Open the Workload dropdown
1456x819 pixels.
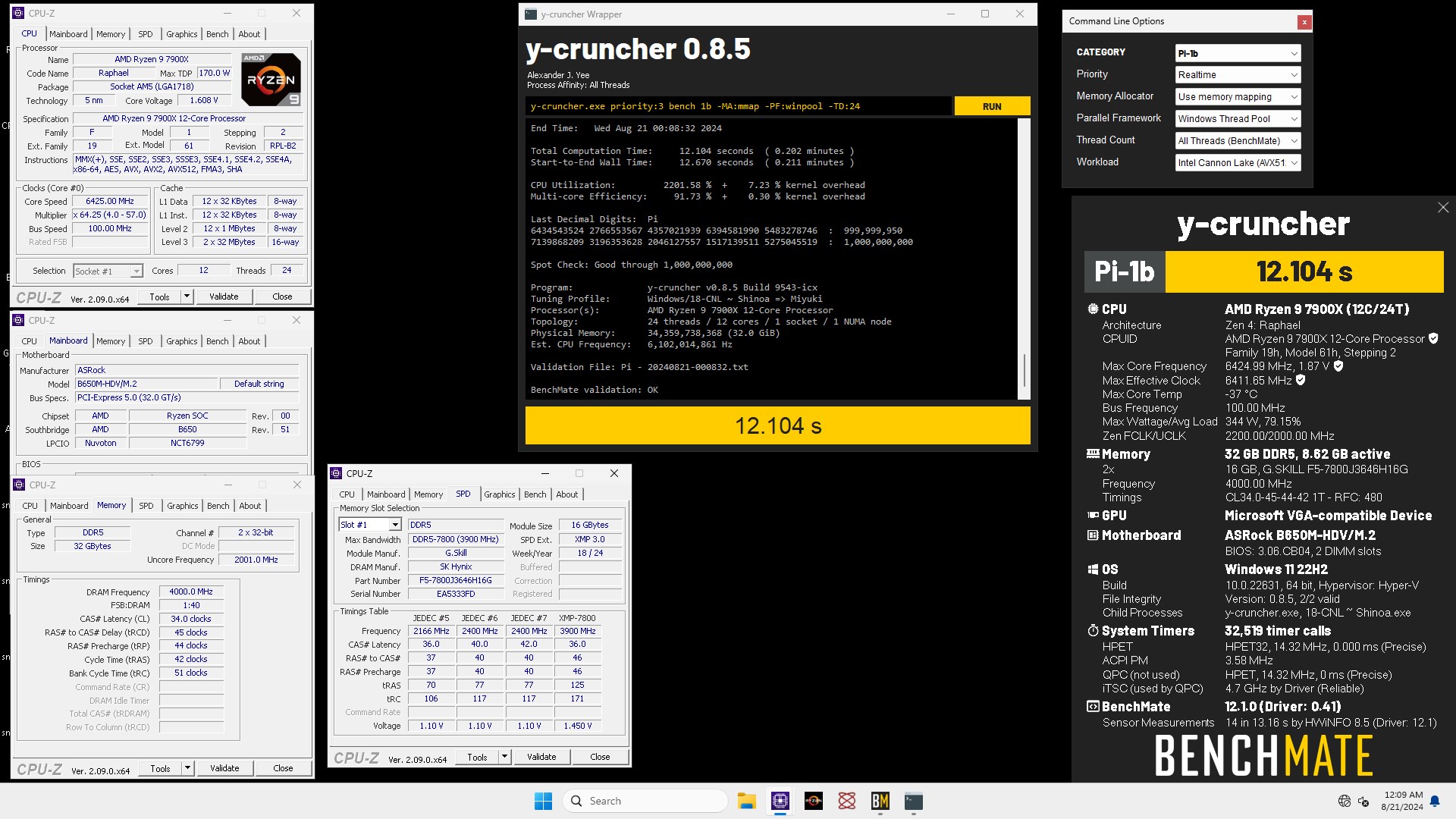[1238, 162]
